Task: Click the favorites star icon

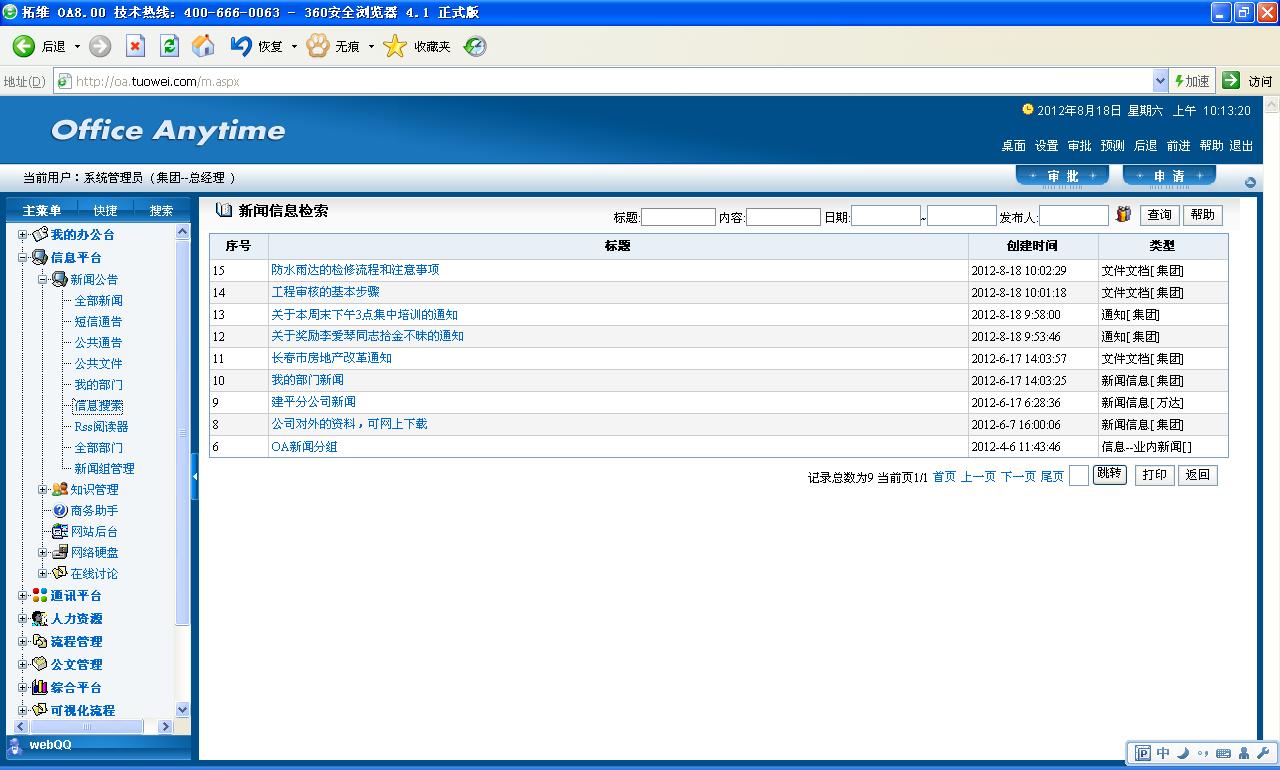Action: [x=395, y=46]
